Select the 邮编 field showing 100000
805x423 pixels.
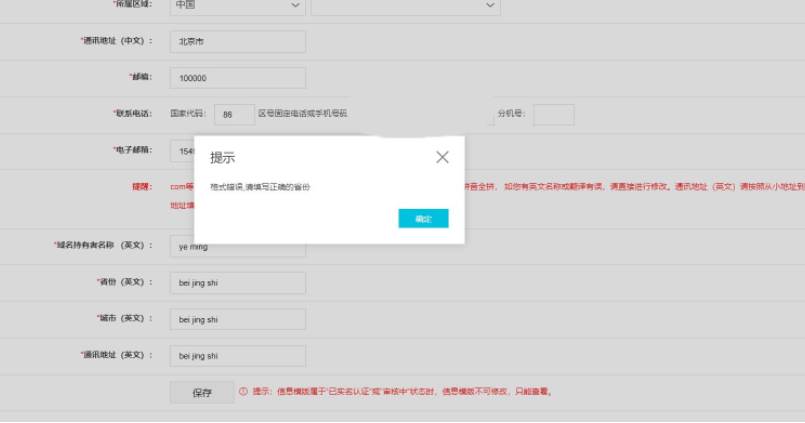coord(237,78)
